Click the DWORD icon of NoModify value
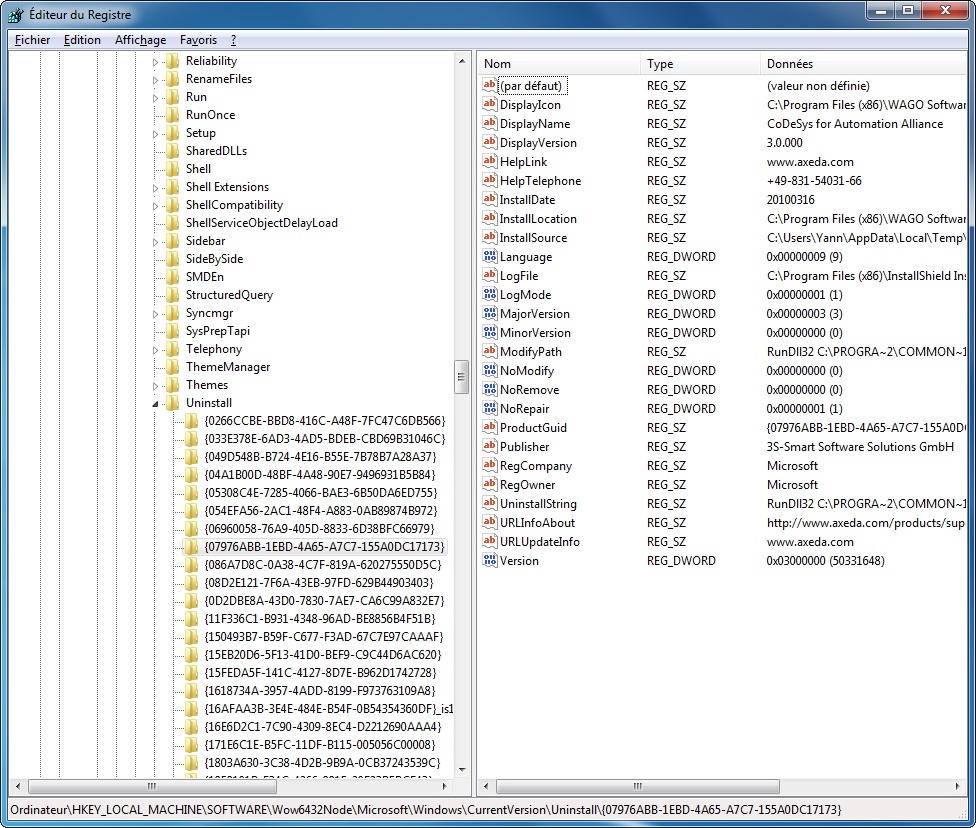 click(490, 370)
